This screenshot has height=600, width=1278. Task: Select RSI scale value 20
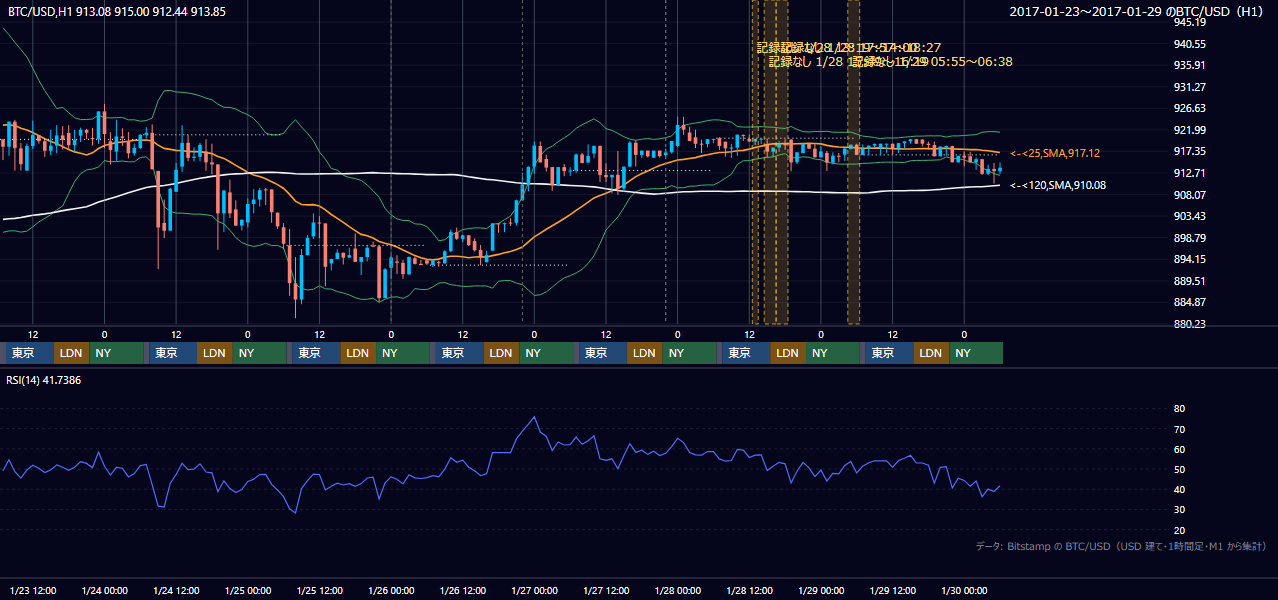click(1179, 530)
